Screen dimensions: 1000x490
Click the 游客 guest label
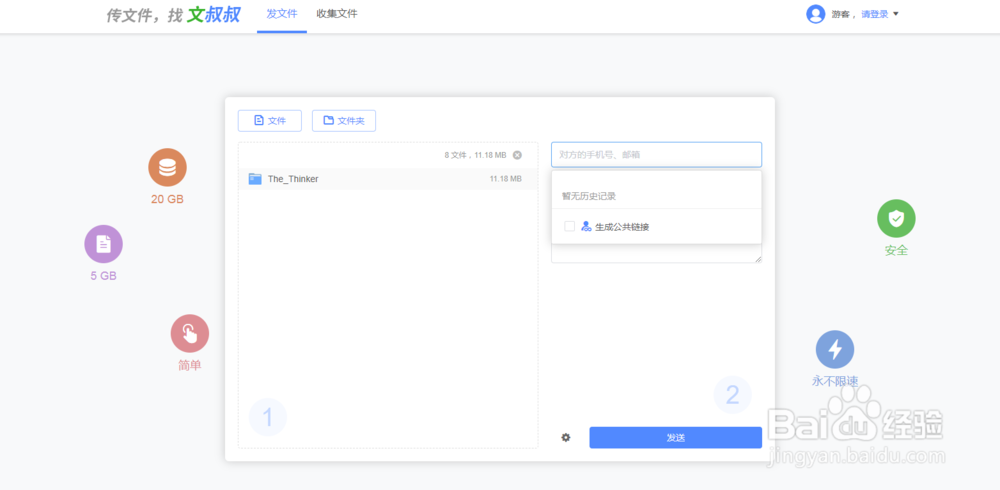coord(842,14)
